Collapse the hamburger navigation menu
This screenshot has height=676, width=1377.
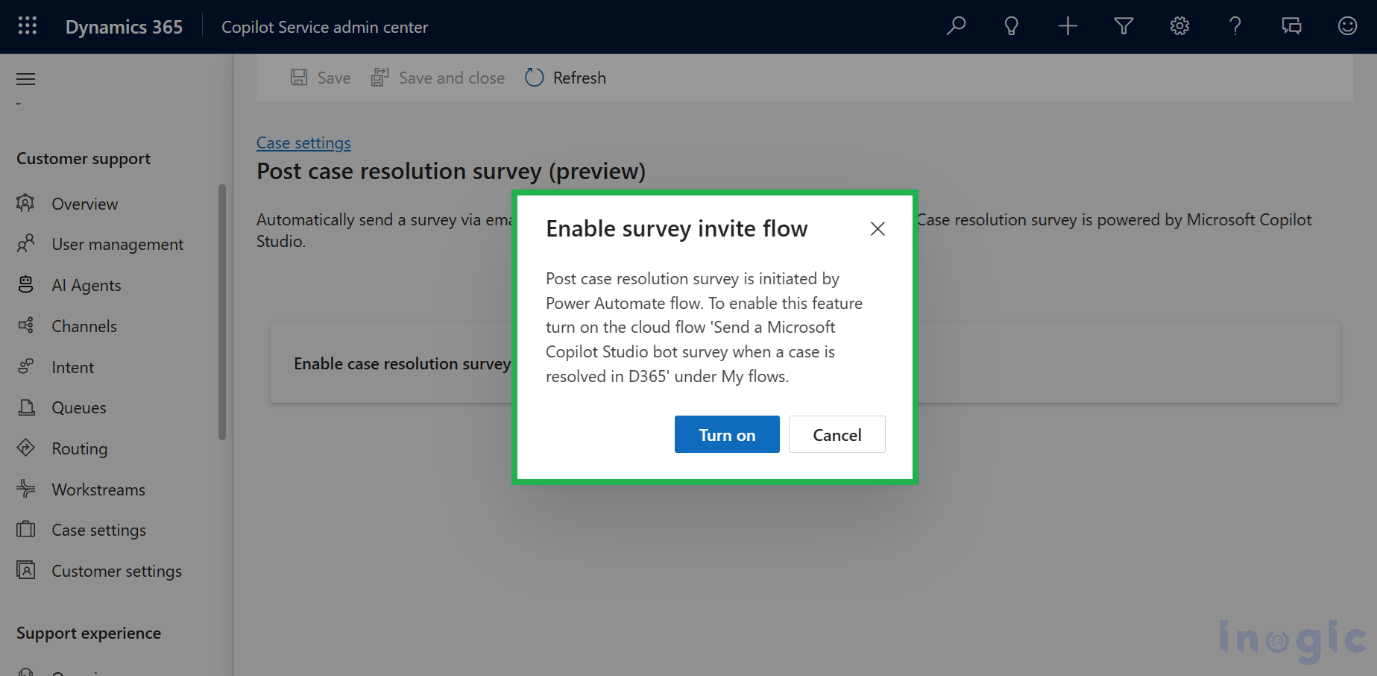coord(26,79)
